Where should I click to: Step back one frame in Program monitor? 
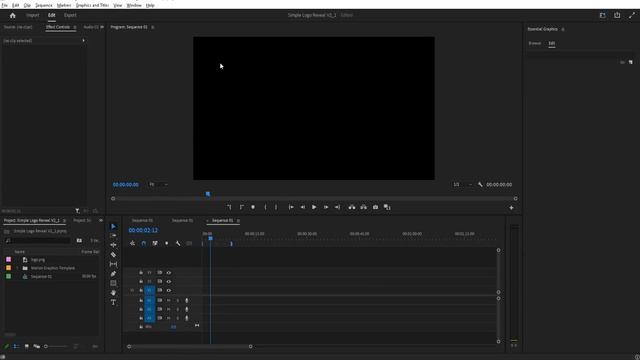pos(303,207)
